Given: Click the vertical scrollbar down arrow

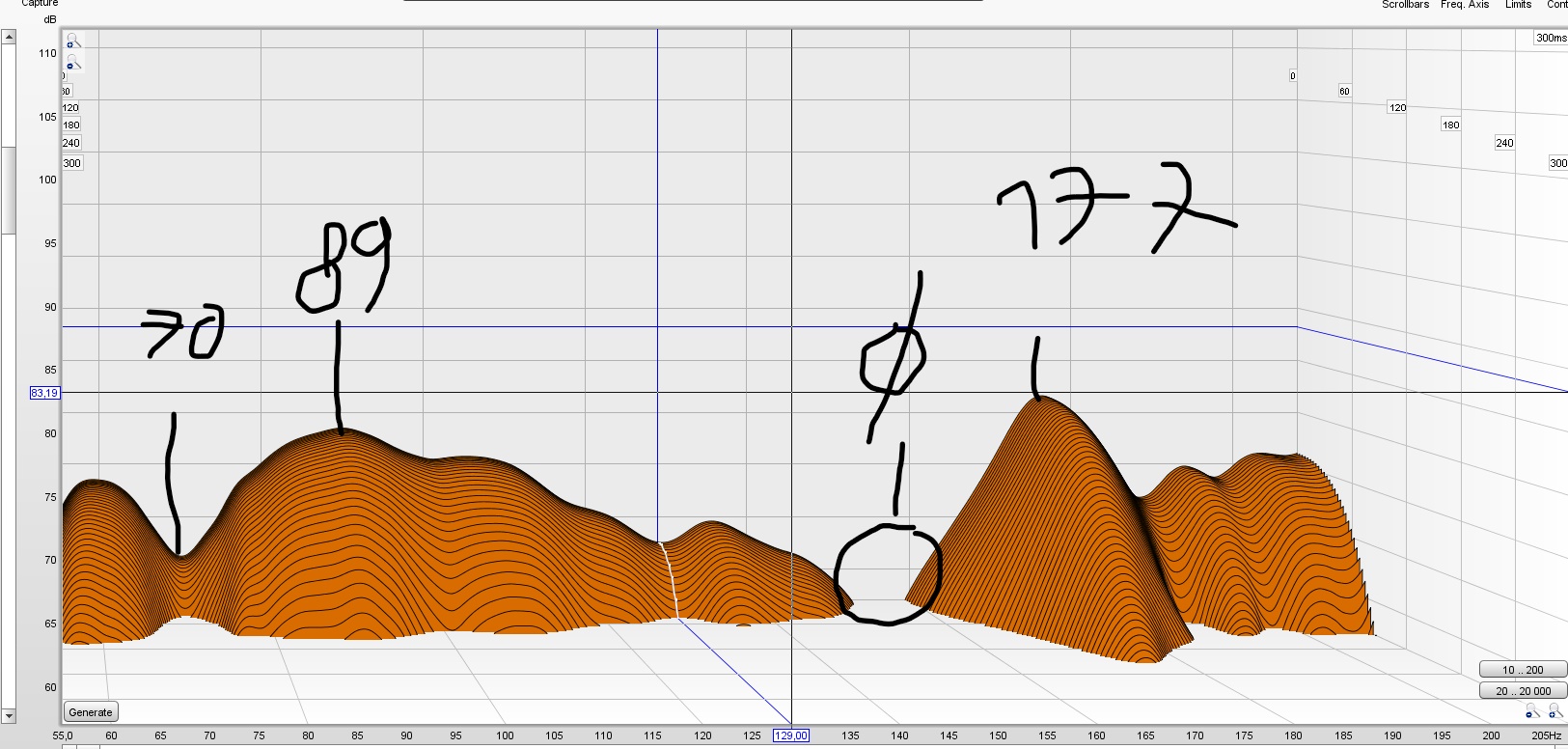Looking at the screenshot, I should point(9,715).
